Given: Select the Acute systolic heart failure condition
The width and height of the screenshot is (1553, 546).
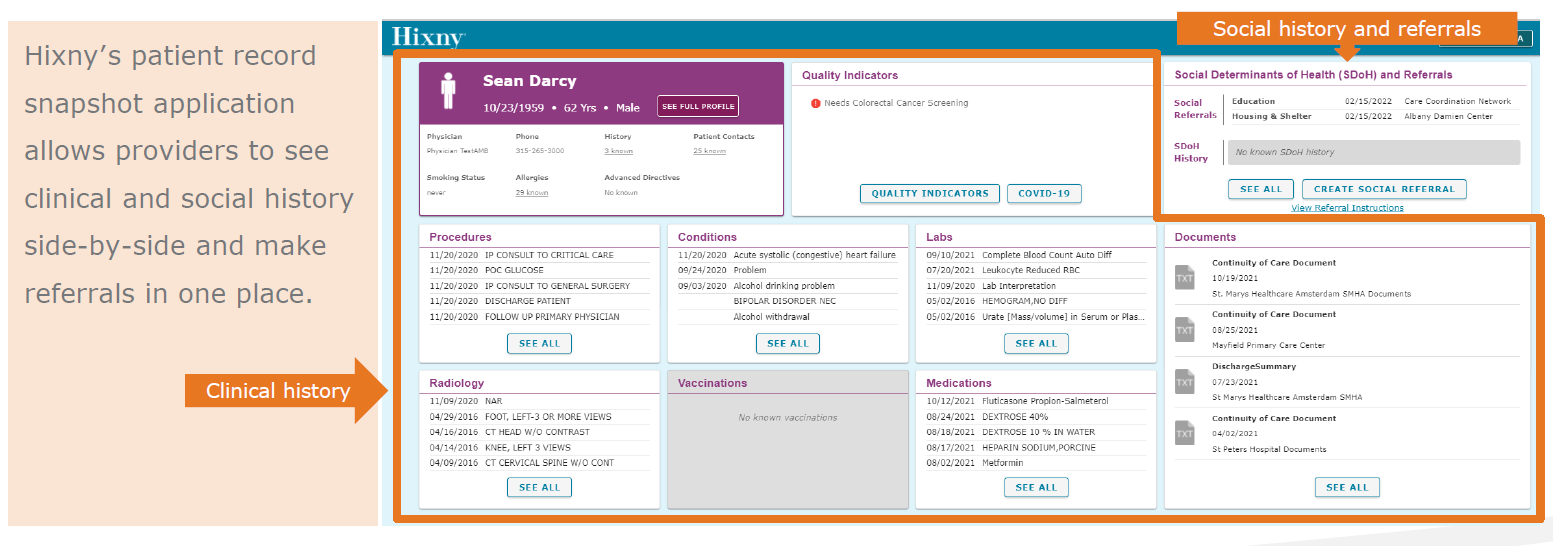Looking at the screenshot, I should point(787,255).
